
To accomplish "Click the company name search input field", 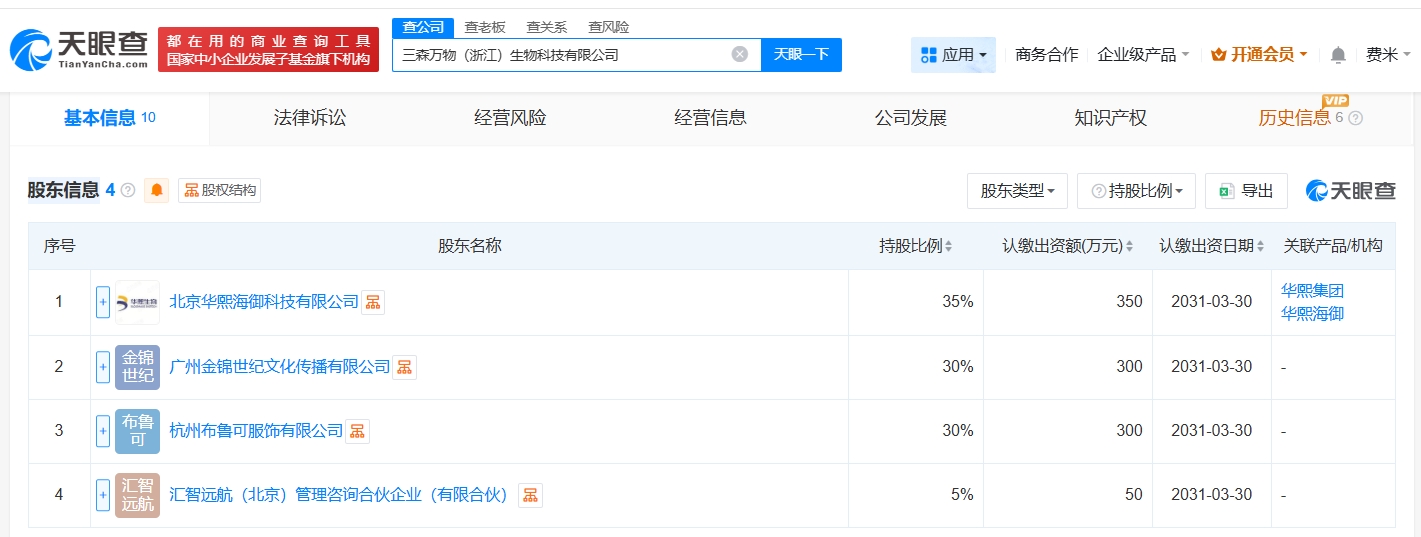I will (x=560, y=55).
